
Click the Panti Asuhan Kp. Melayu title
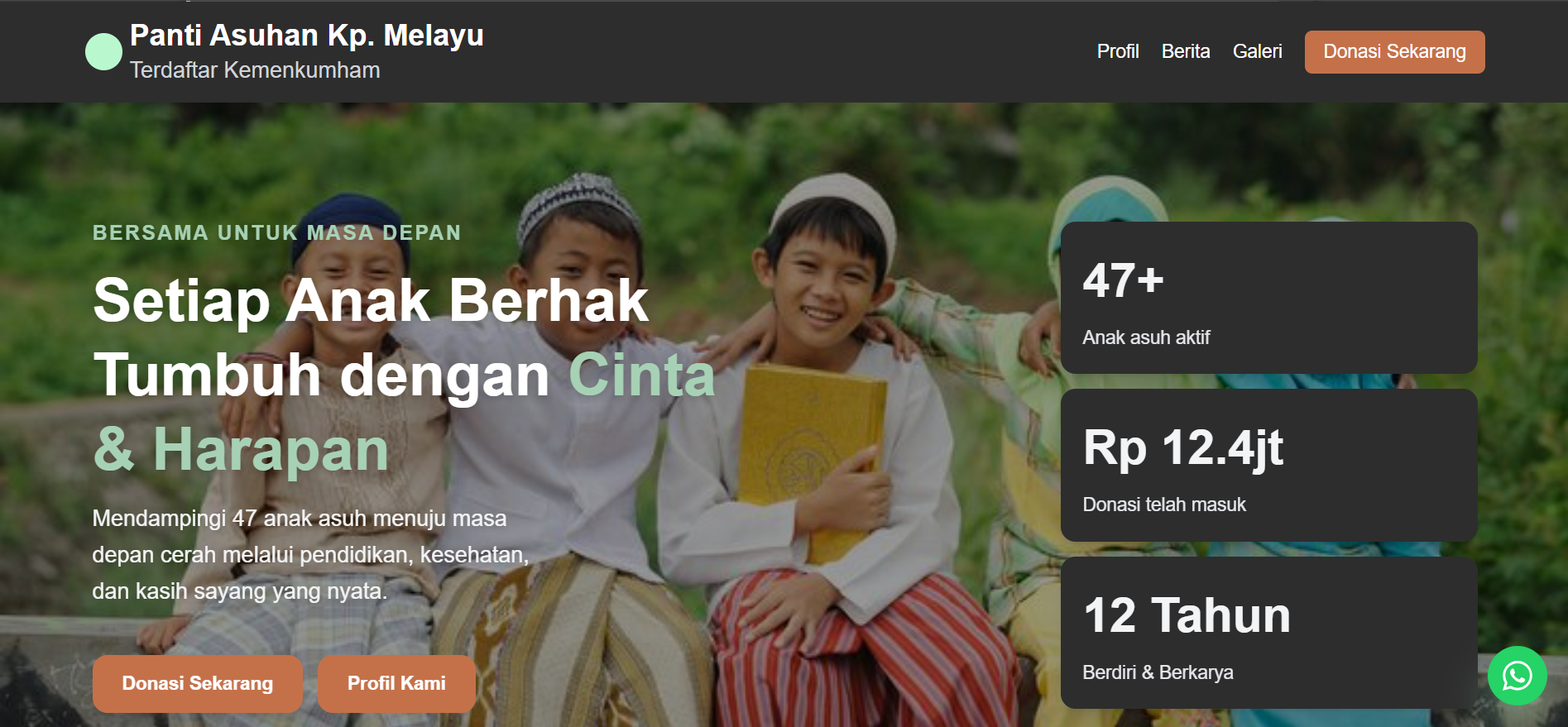(307, 36)
